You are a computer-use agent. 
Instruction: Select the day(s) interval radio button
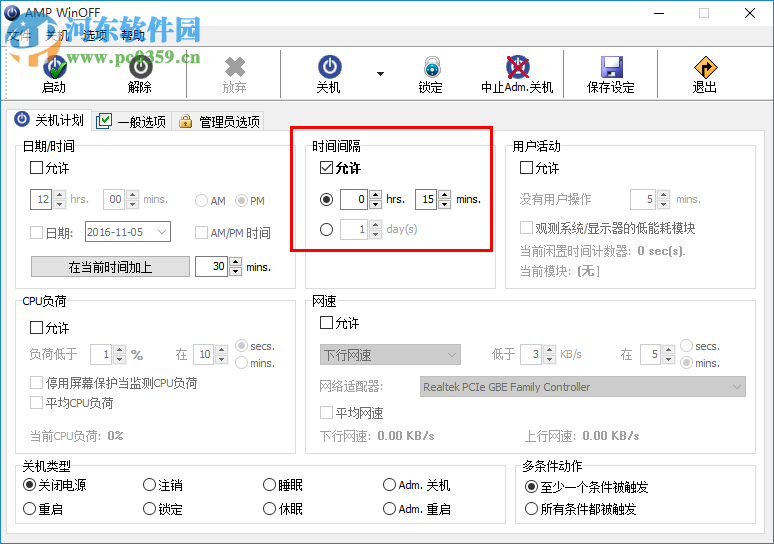tap(326, 230)
